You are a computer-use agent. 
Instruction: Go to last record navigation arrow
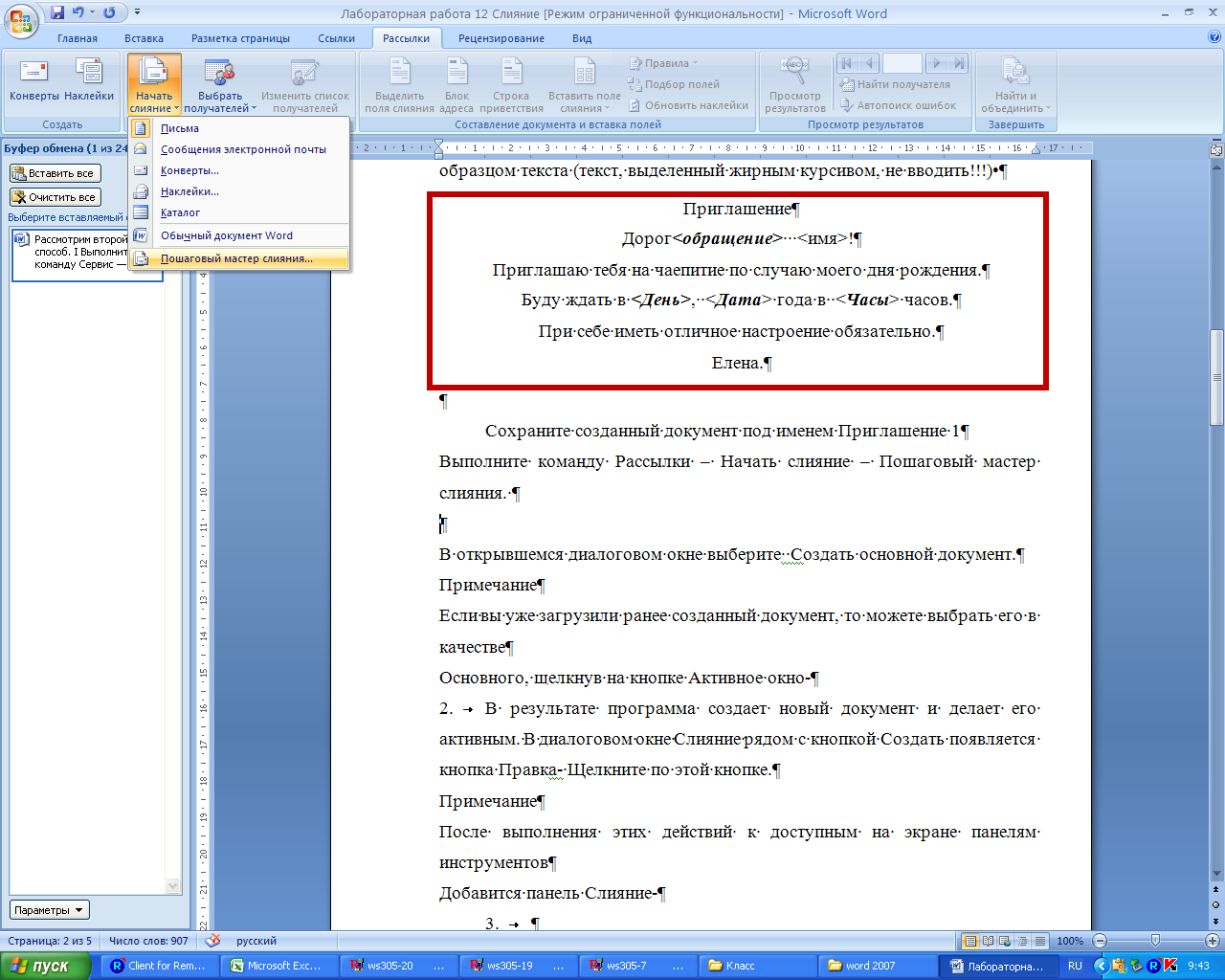[x=959, y=63]
